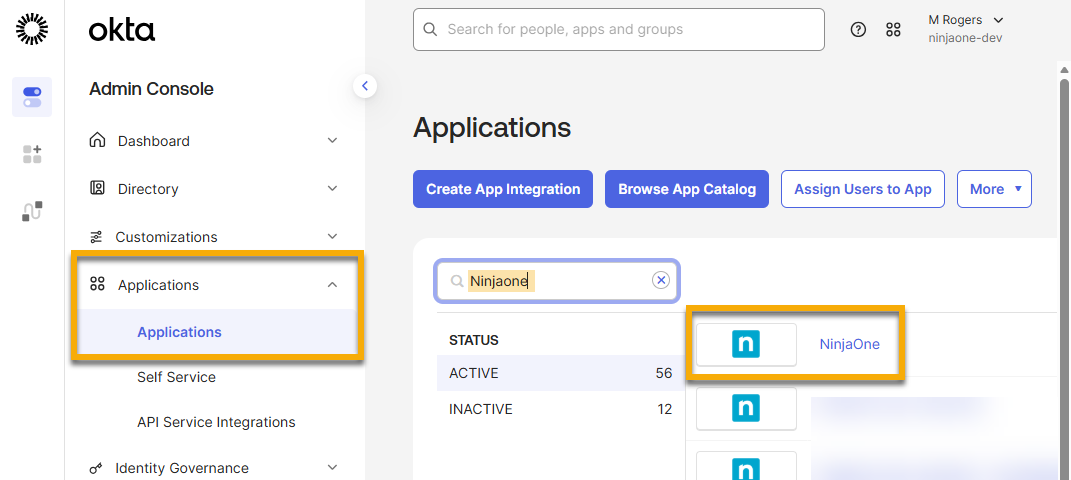
Task: Open the NinjaOne application link
Action: coord(849,344)
